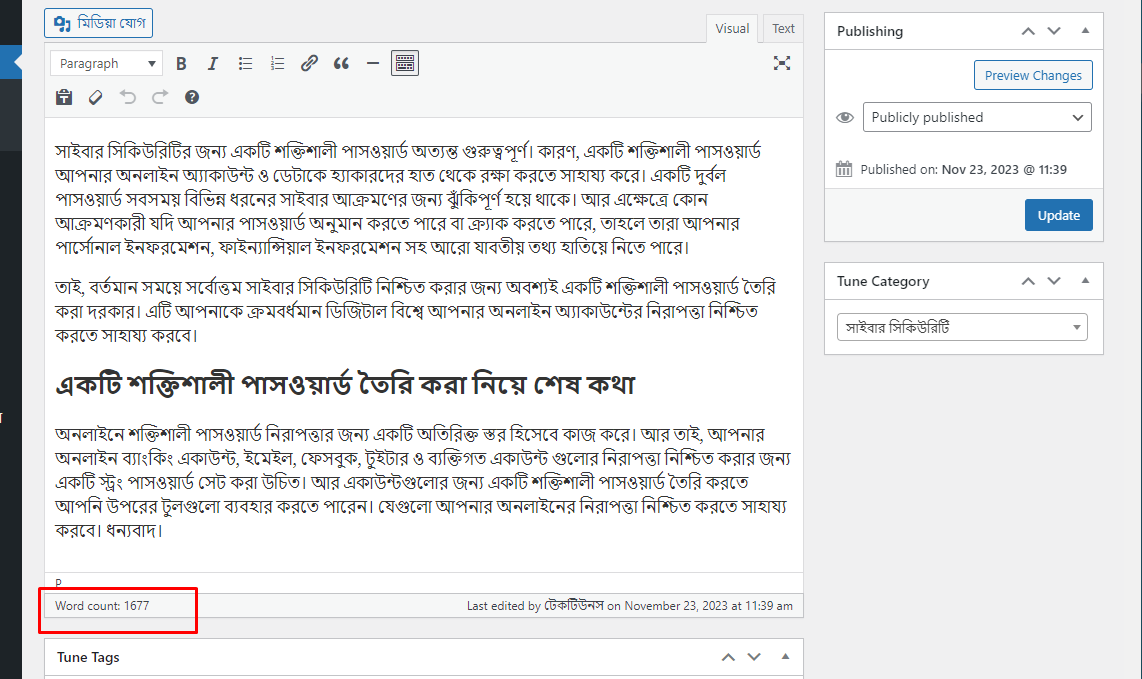1142x679 pixels.
Task: Insert a horizontal line with the toolbar icon
Action: (x=372, y=63)
